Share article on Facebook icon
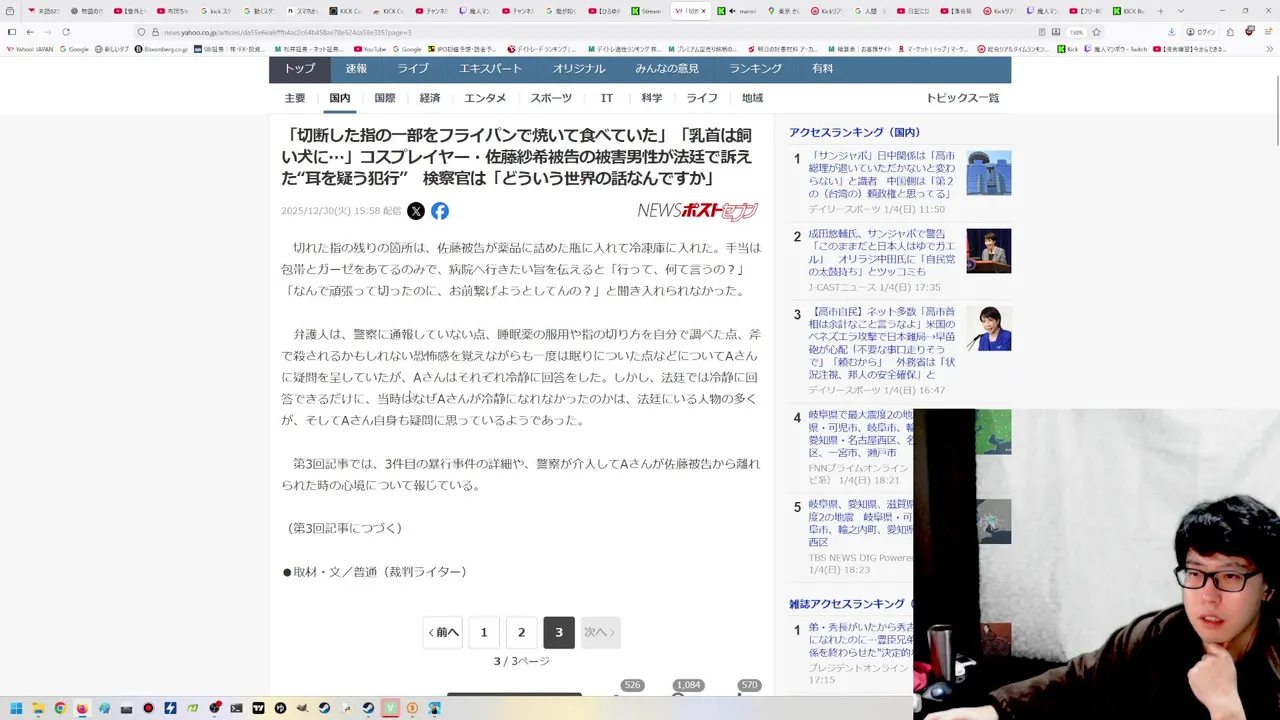 (x=440, y=211)
